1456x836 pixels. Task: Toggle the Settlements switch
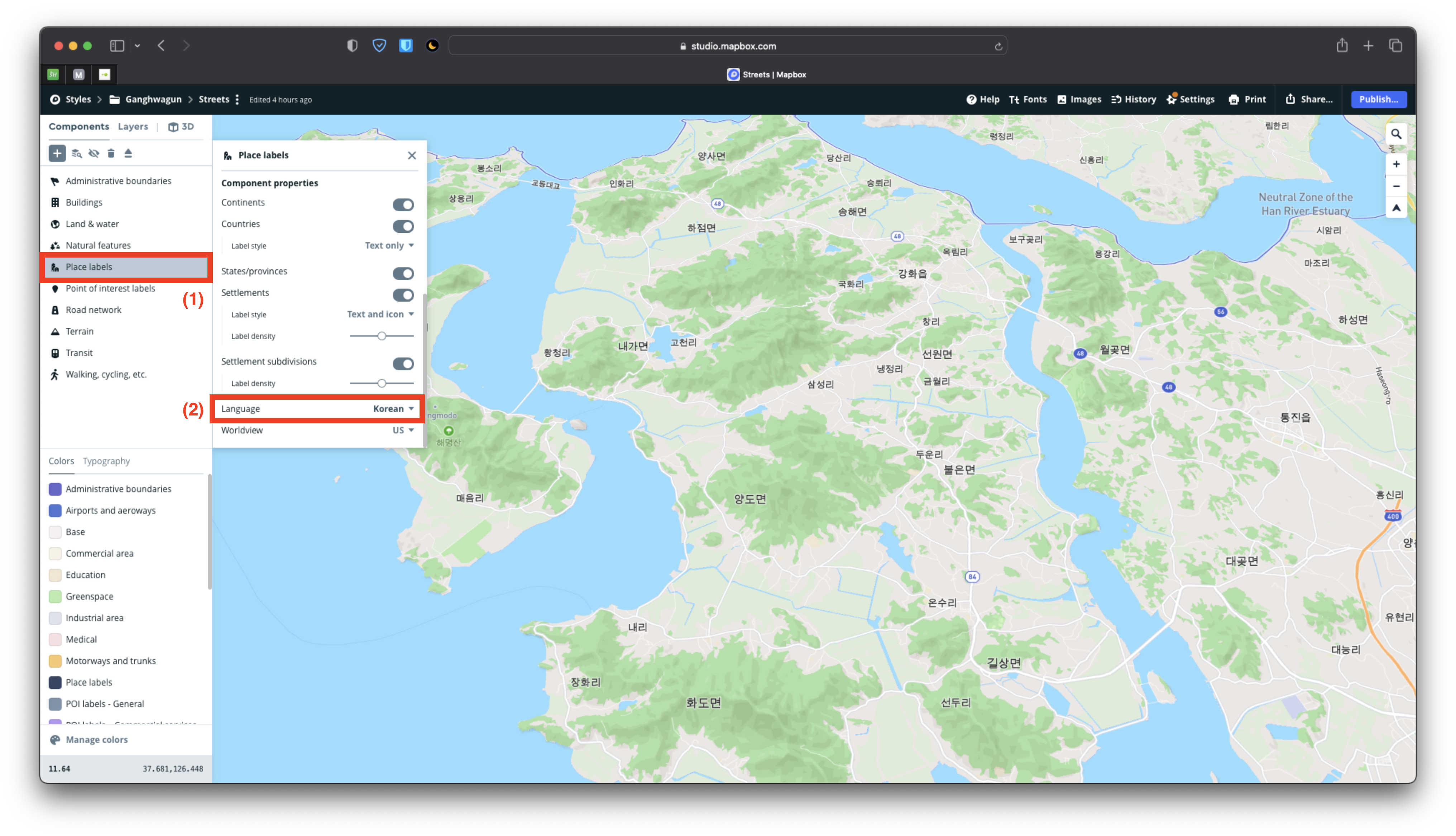[403, 294]
